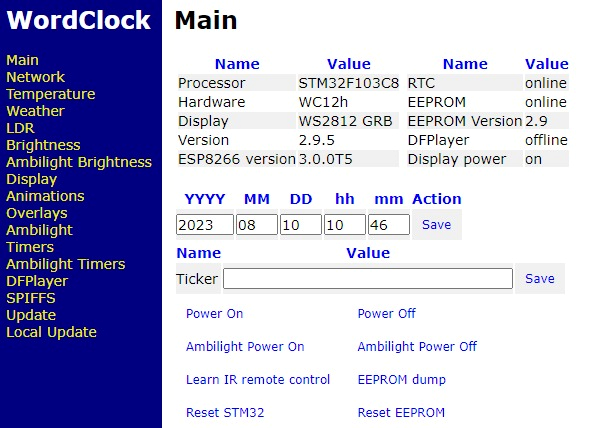The width and height of the screenshot is (600, 428).
Task: Click the Ticker text input field
Action: pyautogui.click(x=368, y=278)
